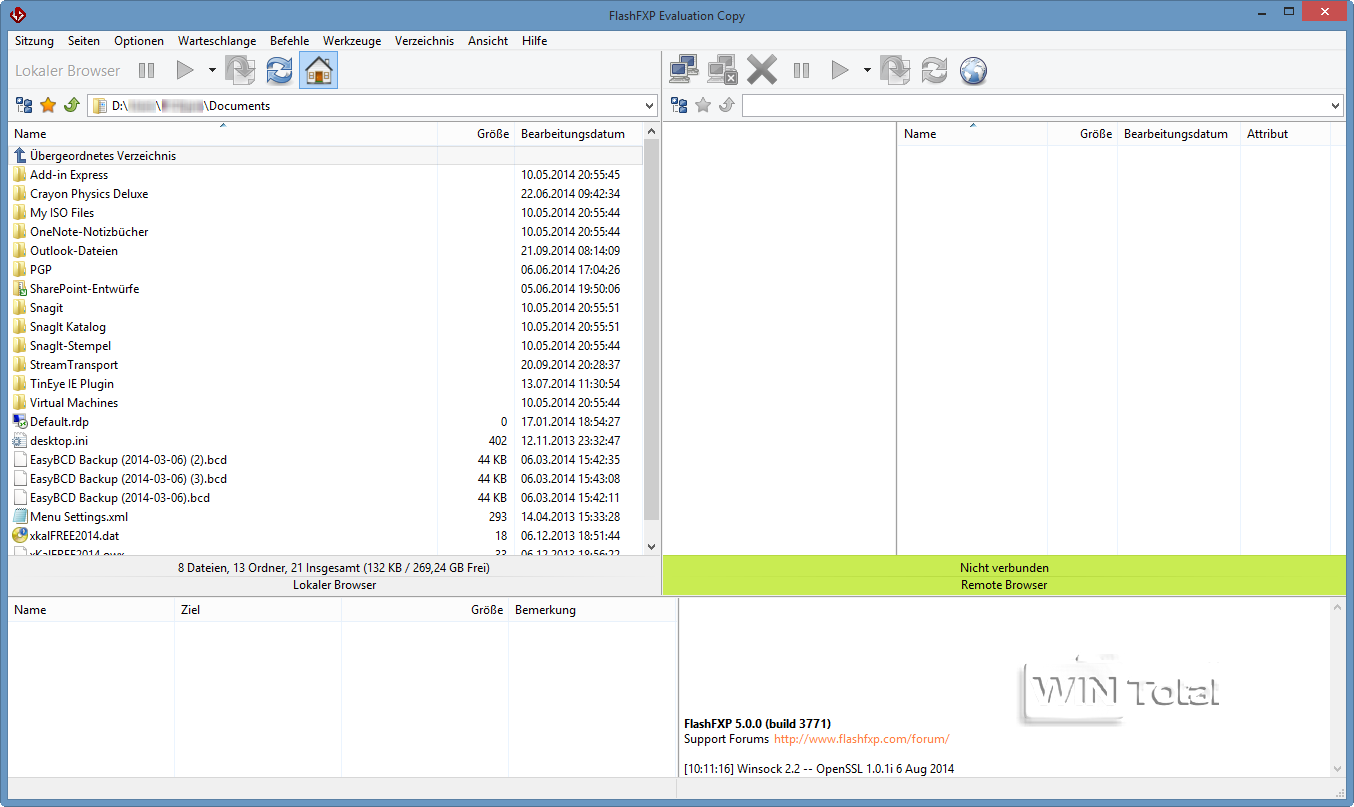Sort remote list by Bearbeitungsdatum column
Image resolution: width=1354 pixels, height=807 pixels.
coord(1178,134)
